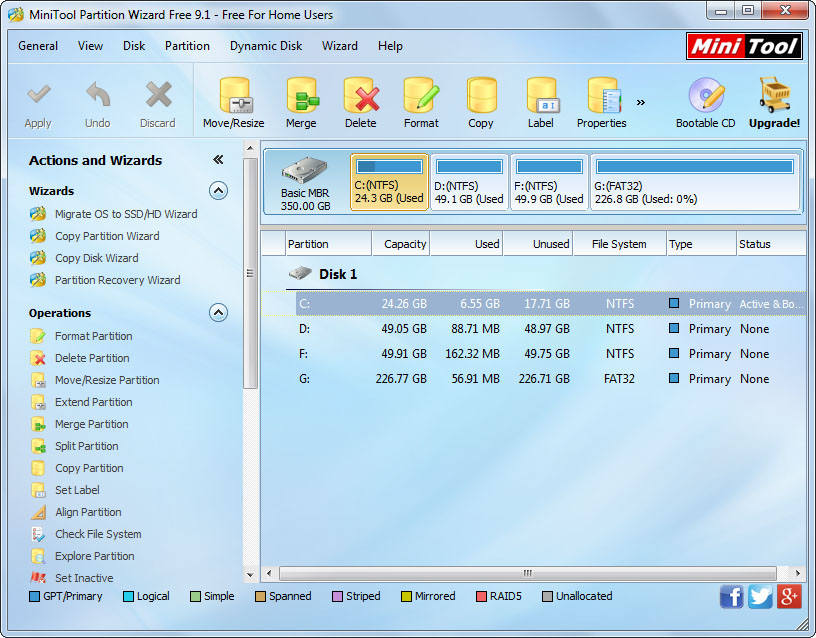
Task: Open the Facebook social link icon
Action: tap(732, 597)
